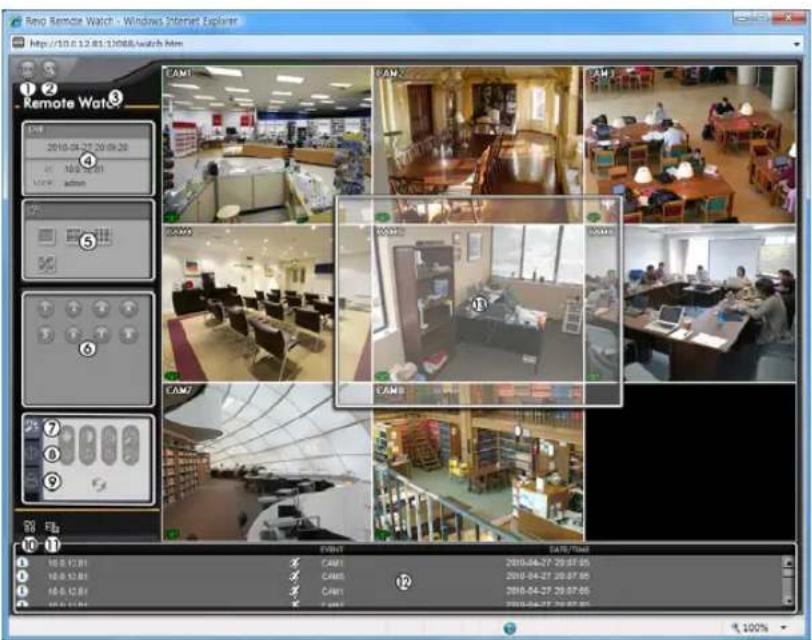Increase the second image adjustment control

pyautogui.click(x=87, y=436)
